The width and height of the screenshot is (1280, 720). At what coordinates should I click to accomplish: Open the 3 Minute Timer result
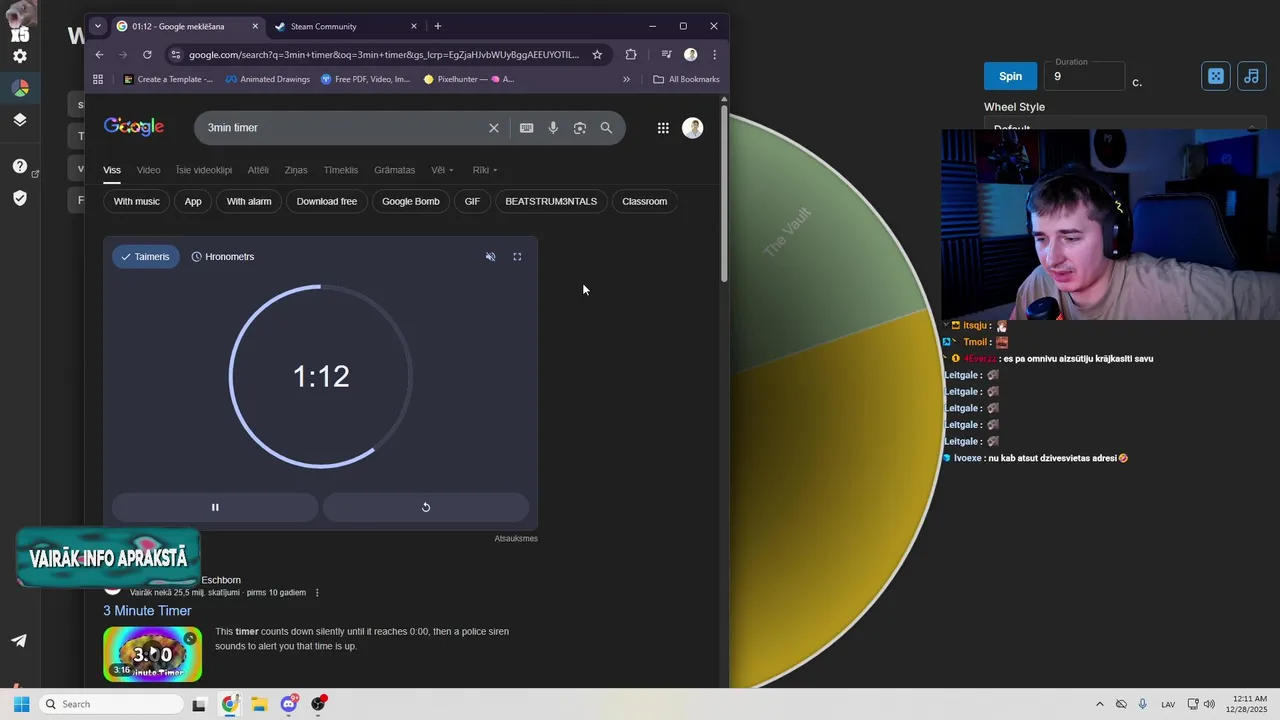147,611
